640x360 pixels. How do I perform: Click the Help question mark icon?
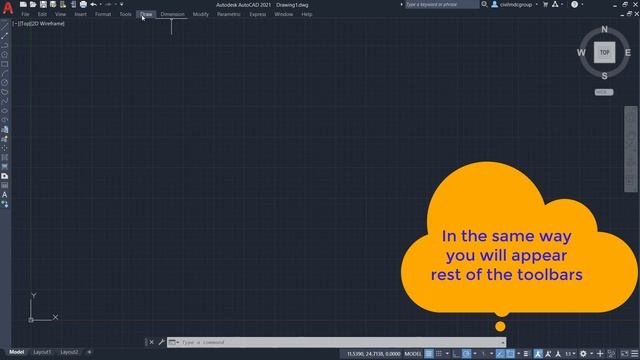[574, 4]
